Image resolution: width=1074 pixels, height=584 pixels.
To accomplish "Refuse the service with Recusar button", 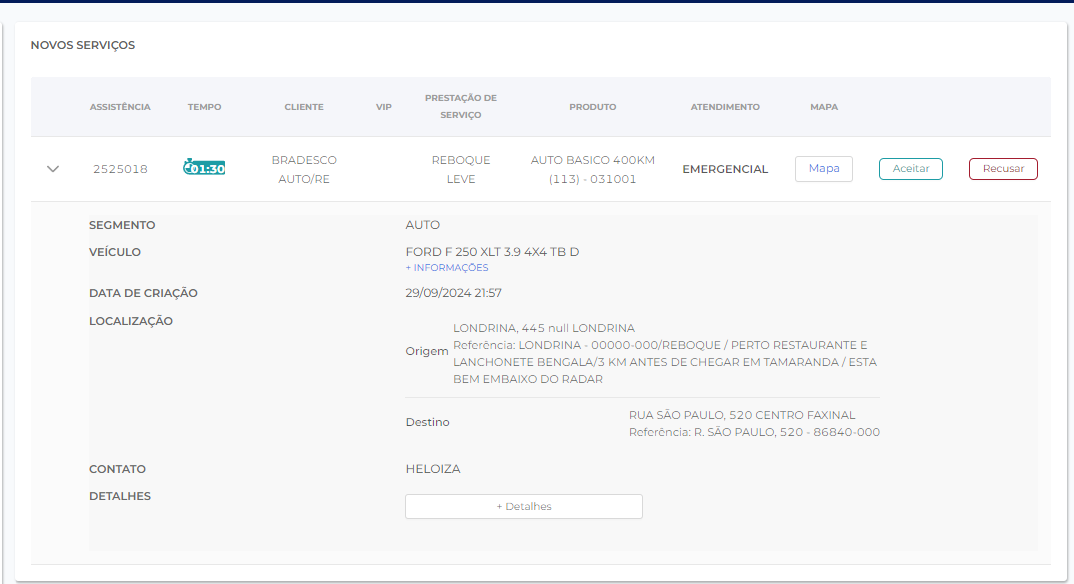I will pyautogui.click(x=1002, y=169).
